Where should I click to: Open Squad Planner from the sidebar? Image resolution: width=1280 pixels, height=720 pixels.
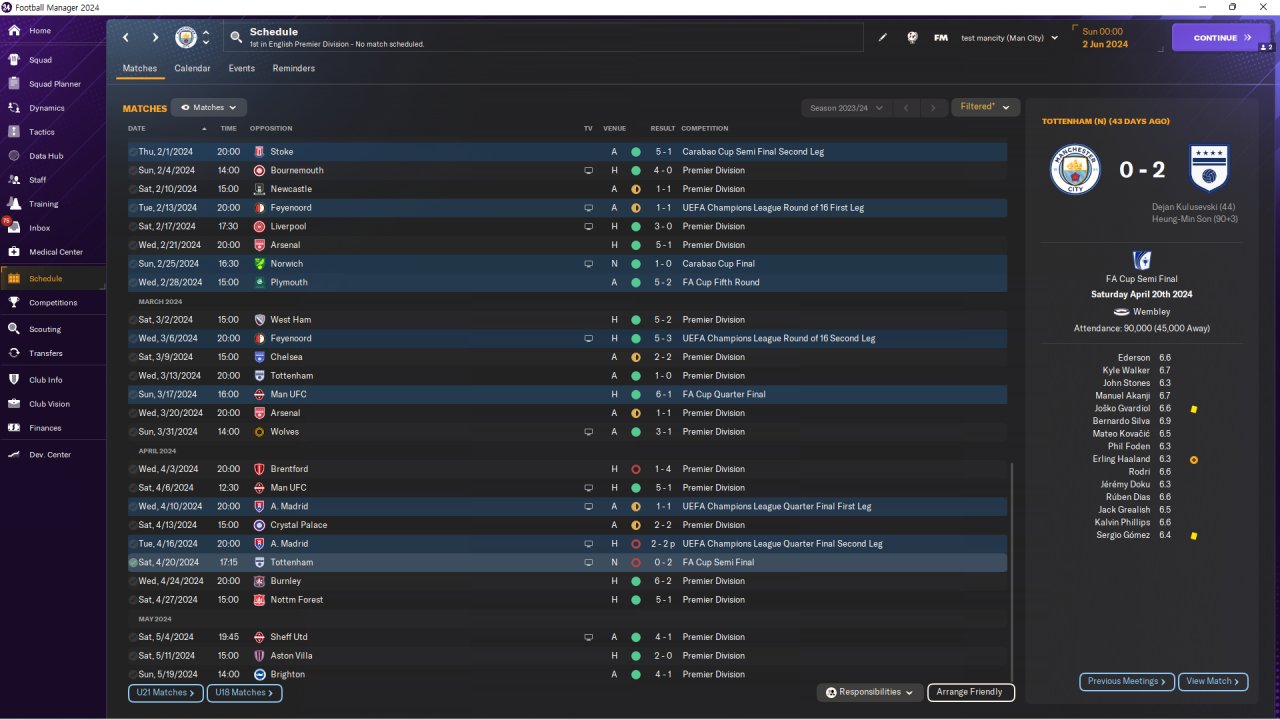click(x=53, y=84)
